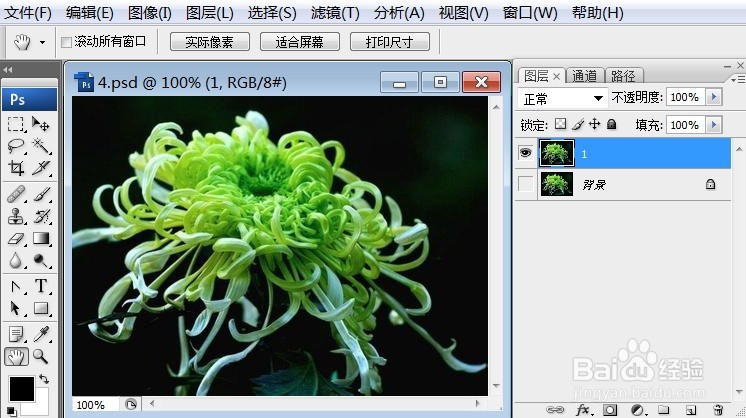The height and width of the screenshot is (418, 746).
Task: Delete layer with trash icon
Action: click(x=718, y=409)
